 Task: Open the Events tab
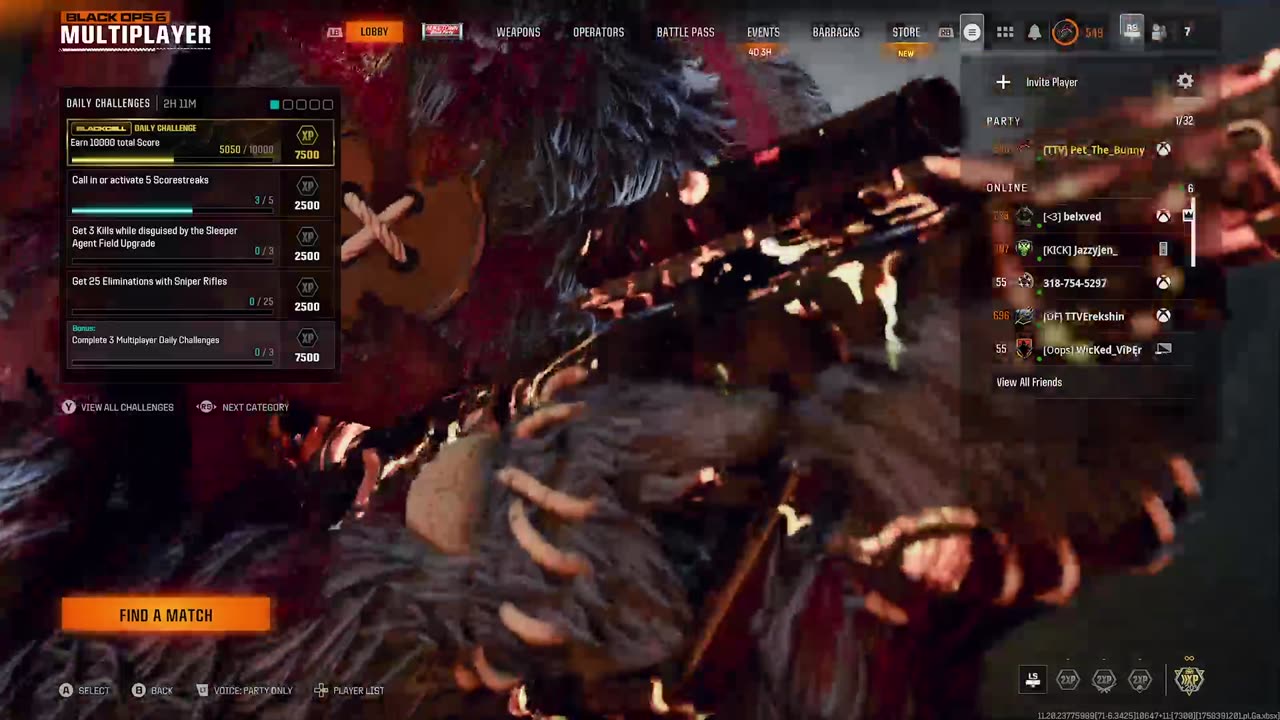763,32
